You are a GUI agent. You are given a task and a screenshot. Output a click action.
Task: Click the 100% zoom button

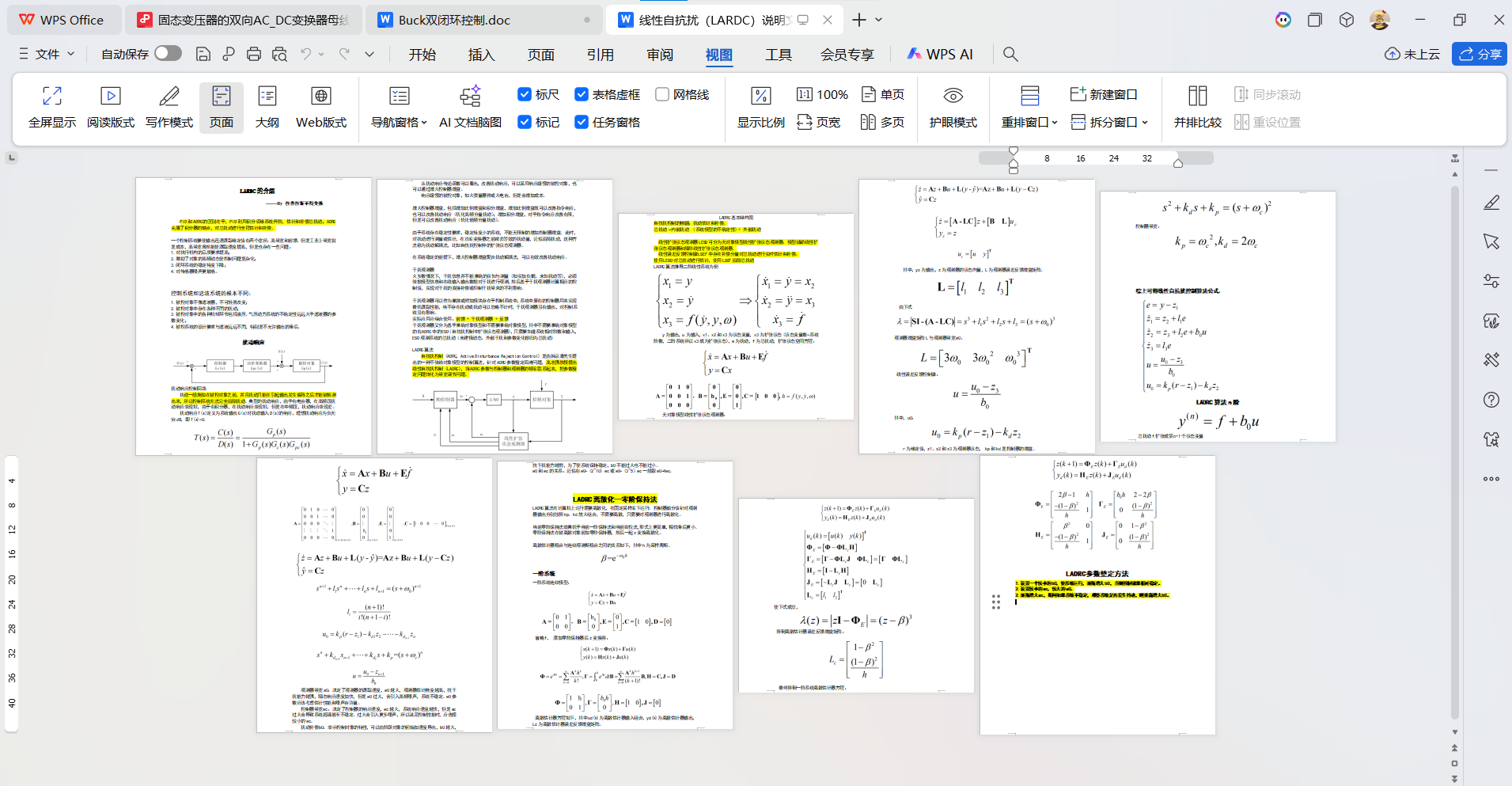pyautogui.click(x=822, y=94)
